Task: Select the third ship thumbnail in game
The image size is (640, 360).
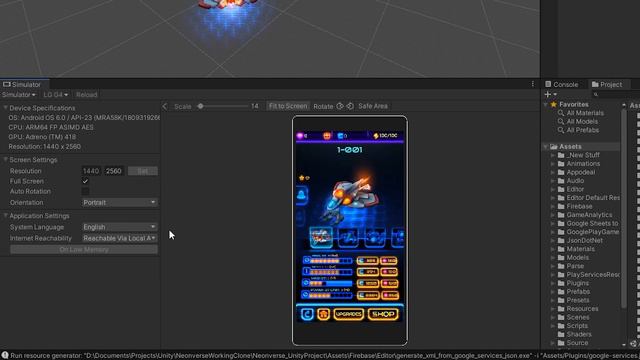Action: pos(375,237)
